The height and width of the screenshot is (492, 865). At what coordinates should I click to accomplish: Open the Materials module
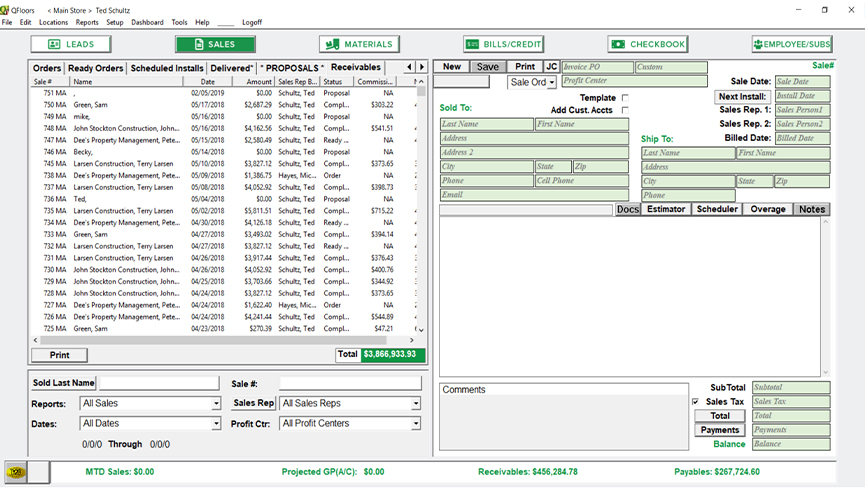click(x=359, y=44)
